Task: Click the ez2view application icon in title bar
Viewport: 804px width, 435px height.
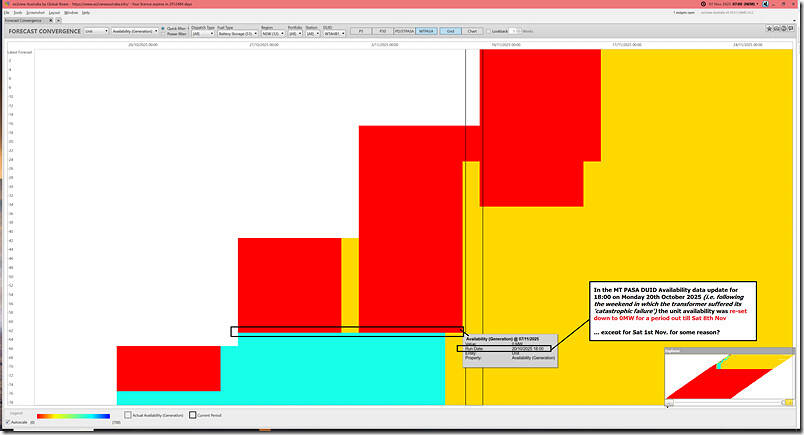Action: click(5, 5)
